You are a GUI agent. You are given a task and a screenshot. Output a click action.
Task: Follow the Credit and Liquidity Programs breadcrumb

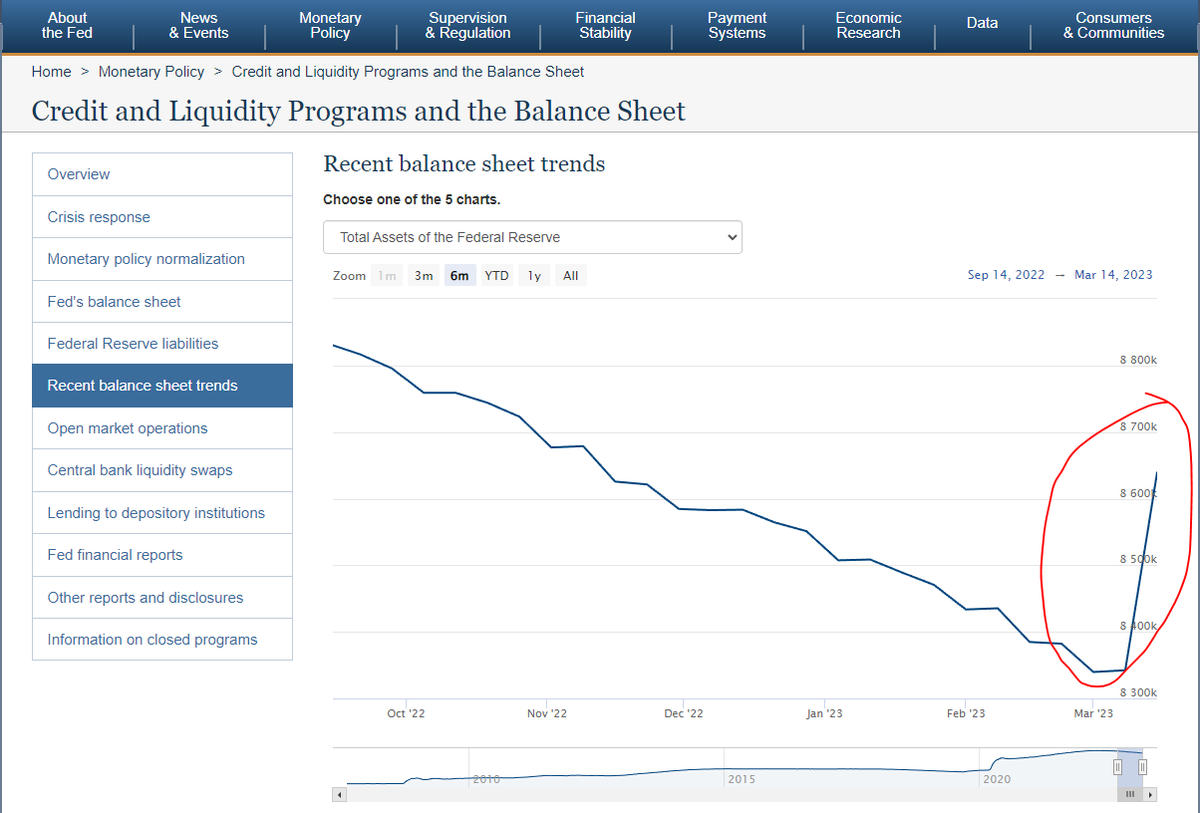click(x=408, y=72)
